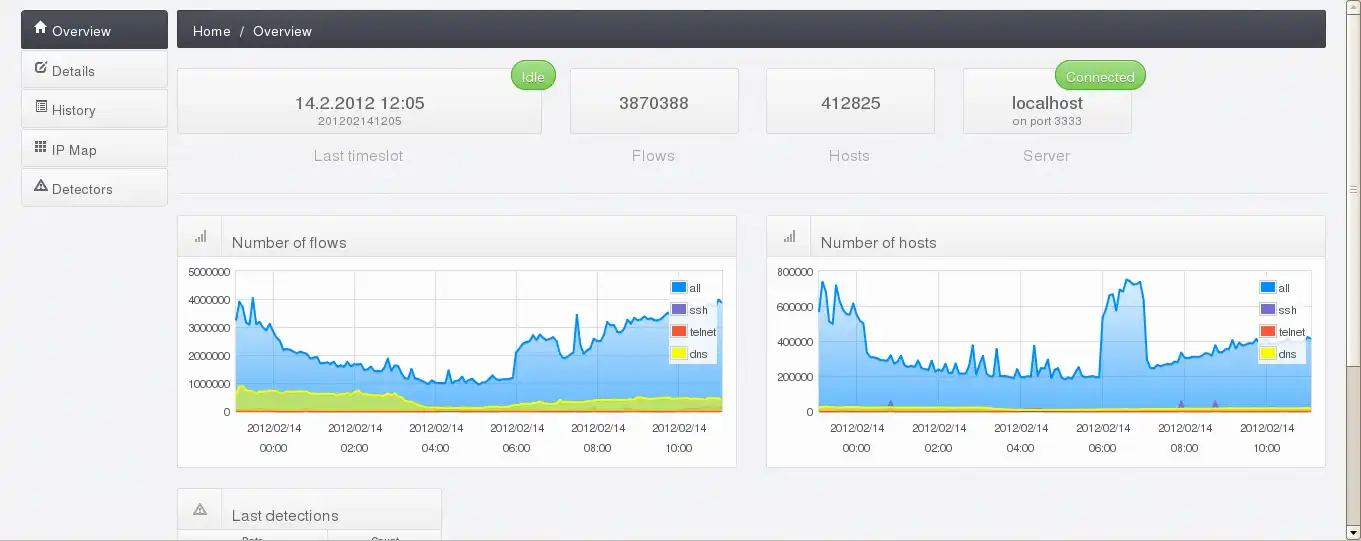Click the bar chart icon of Number of hosts
Viewport: 1361px width, 541px height.
[x=789, y=237]
